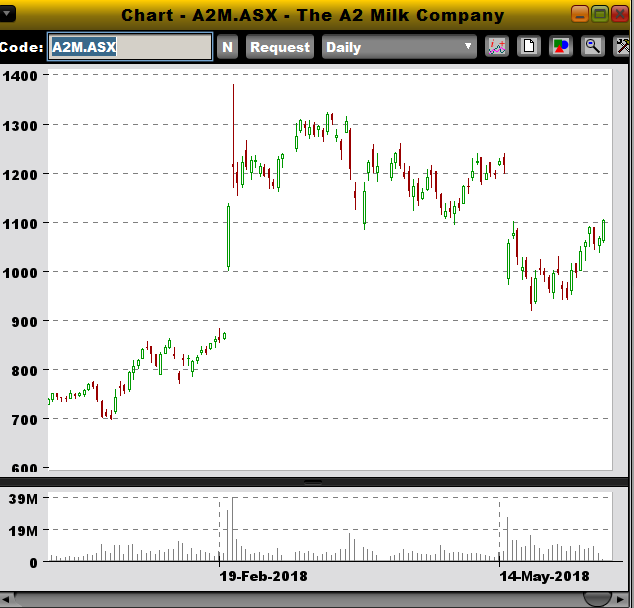Viewport: 634px width, 608px height.
Task: Open the window menu arrow in title bar
Action: 6,14
